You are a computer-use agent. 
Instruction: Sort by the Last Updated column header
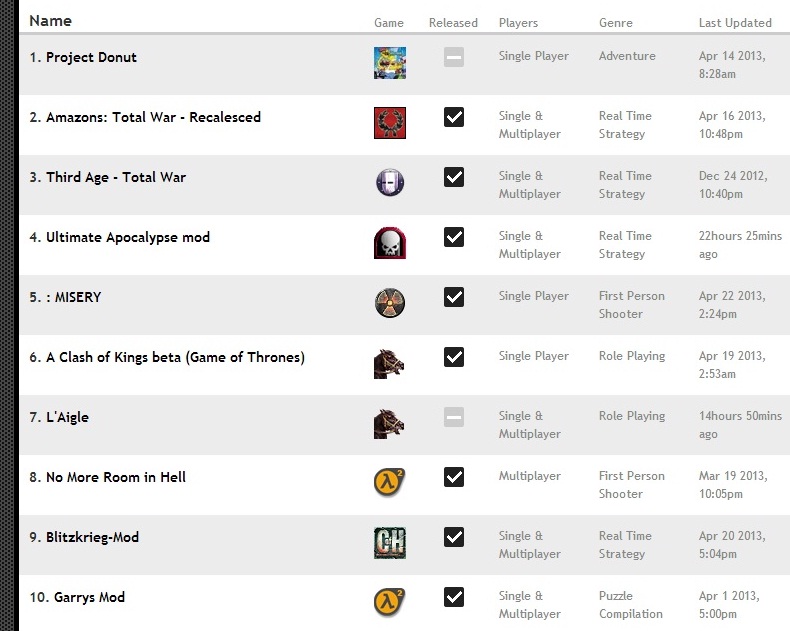click(x=735, y=23)
